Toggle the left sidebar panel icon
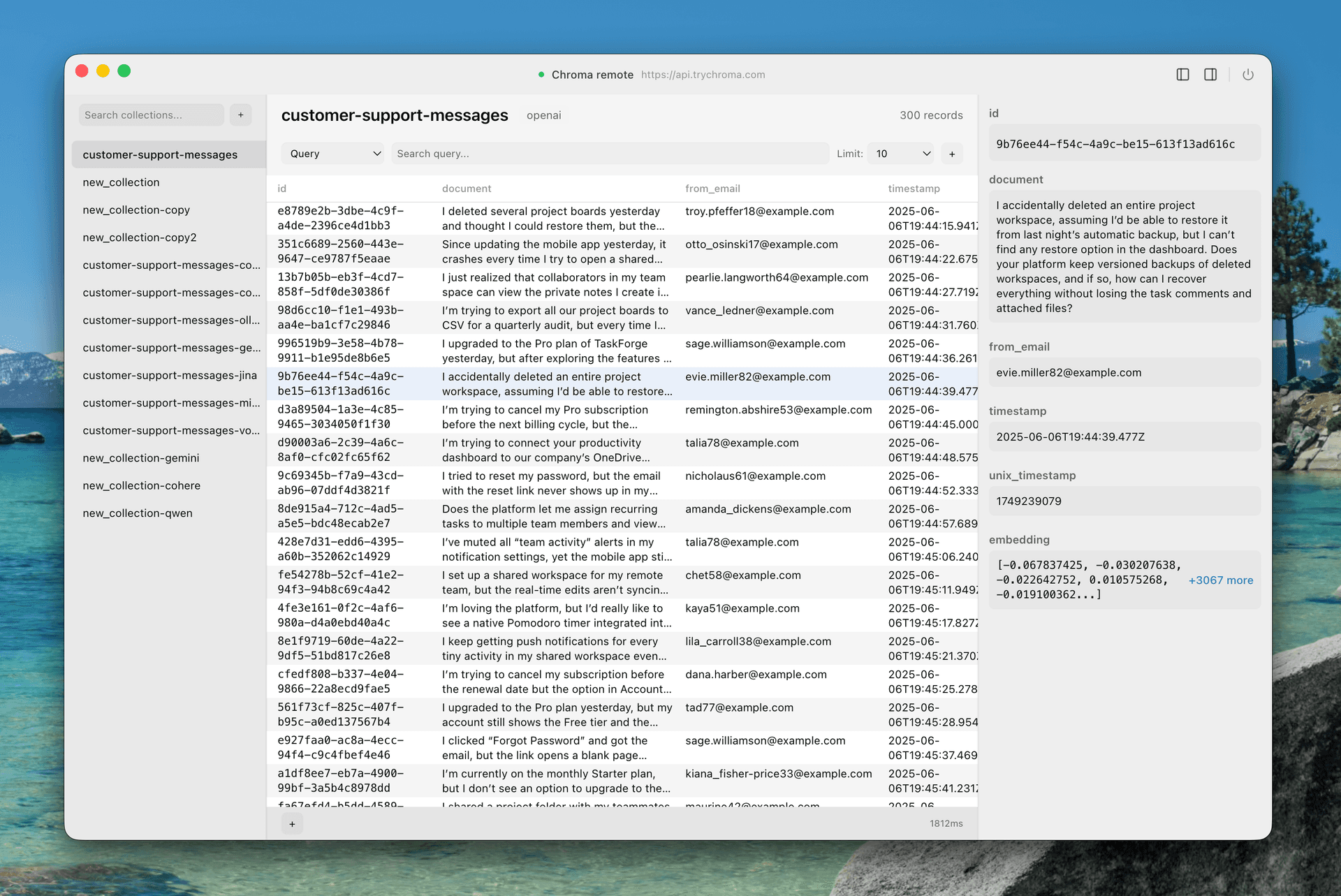This screenshot has width=1341, height=896. [1183, 74]
